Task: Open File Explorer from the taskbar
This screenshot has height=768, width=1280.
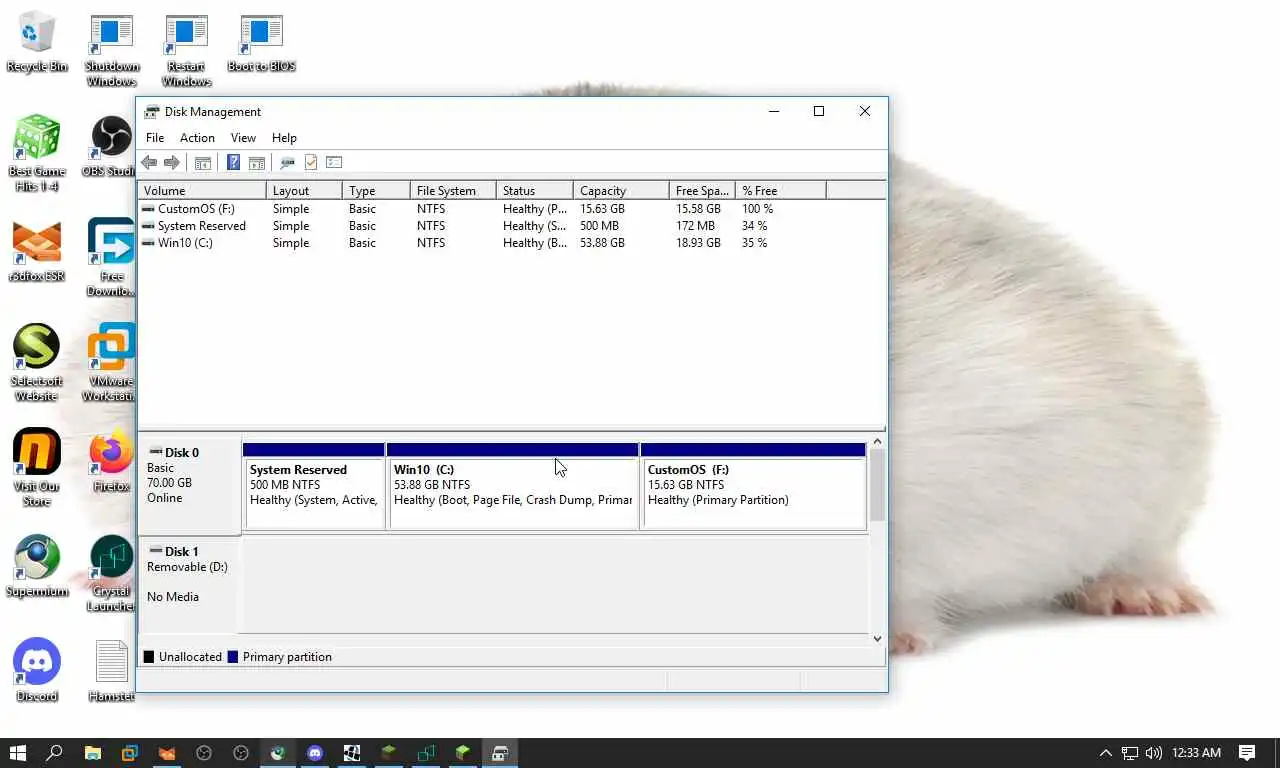Action: [92, 753]
